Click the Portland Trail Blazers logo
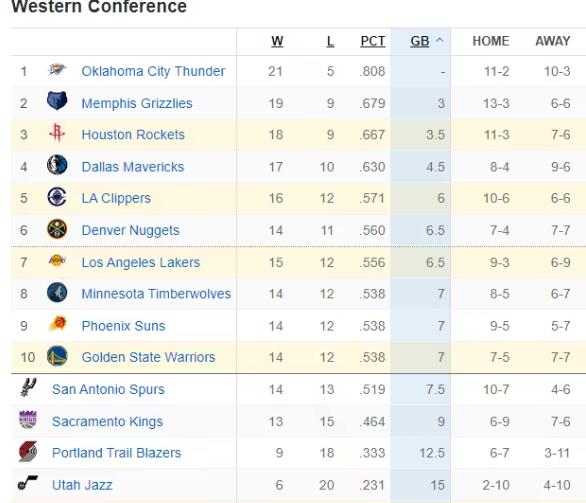 28,452
